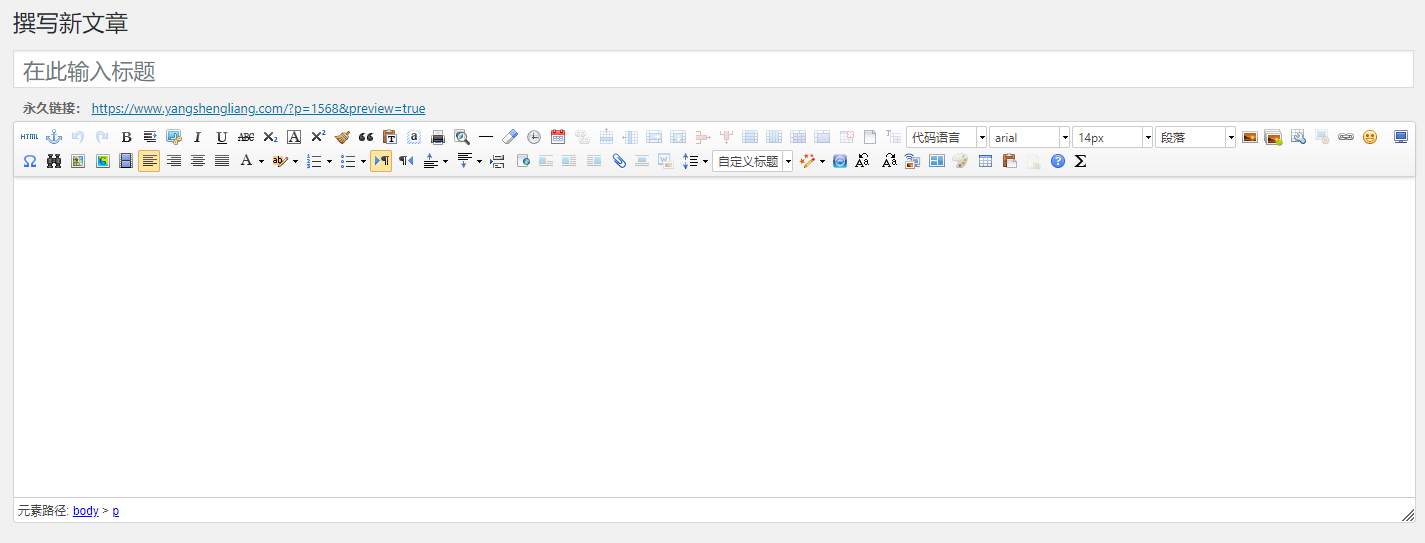
Task: Toggle subscript formatting
Action: point(270,137)
